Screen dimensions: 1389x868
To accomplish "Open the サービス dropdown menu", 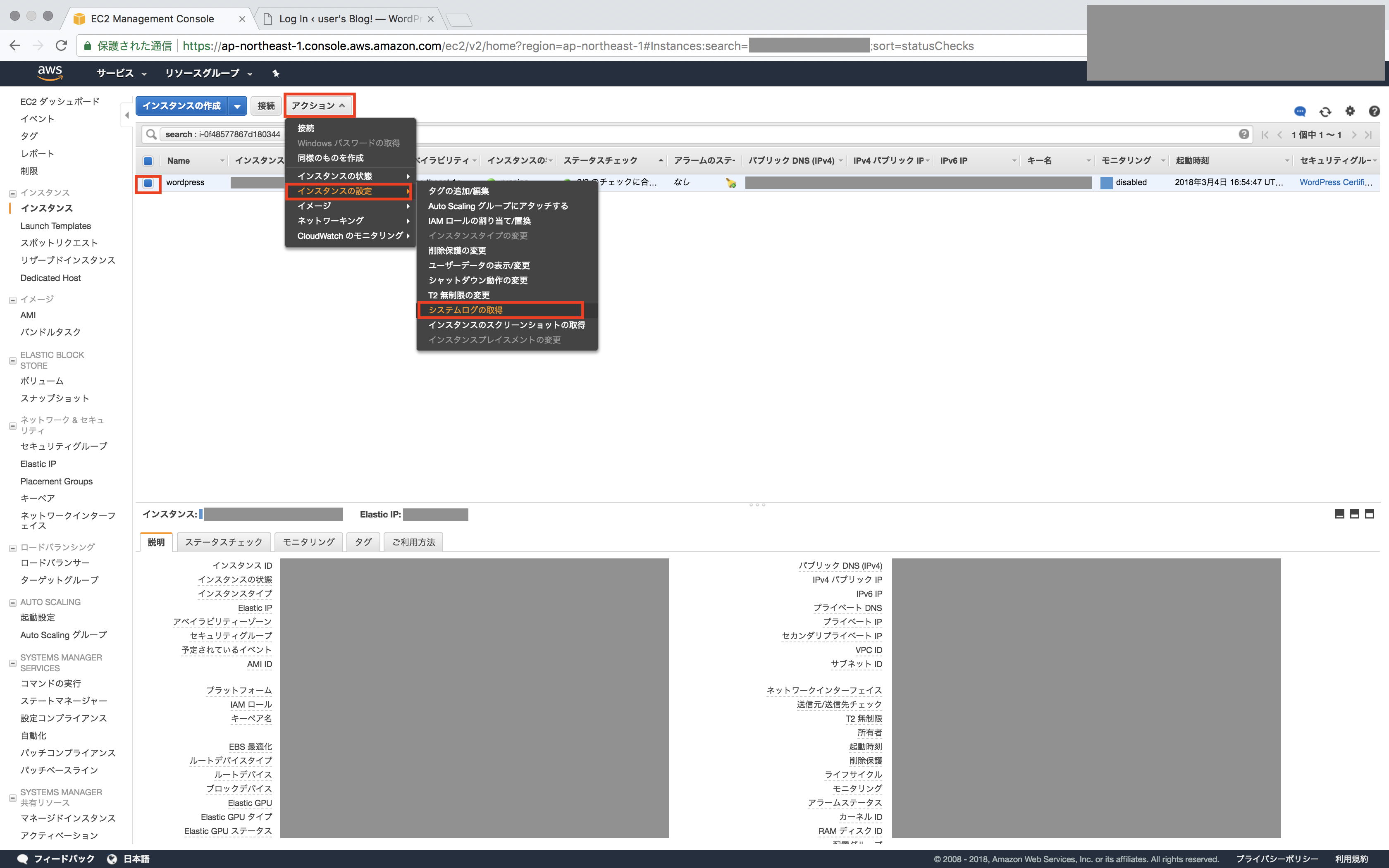I will pyautogui.click(x=122, y=74).
